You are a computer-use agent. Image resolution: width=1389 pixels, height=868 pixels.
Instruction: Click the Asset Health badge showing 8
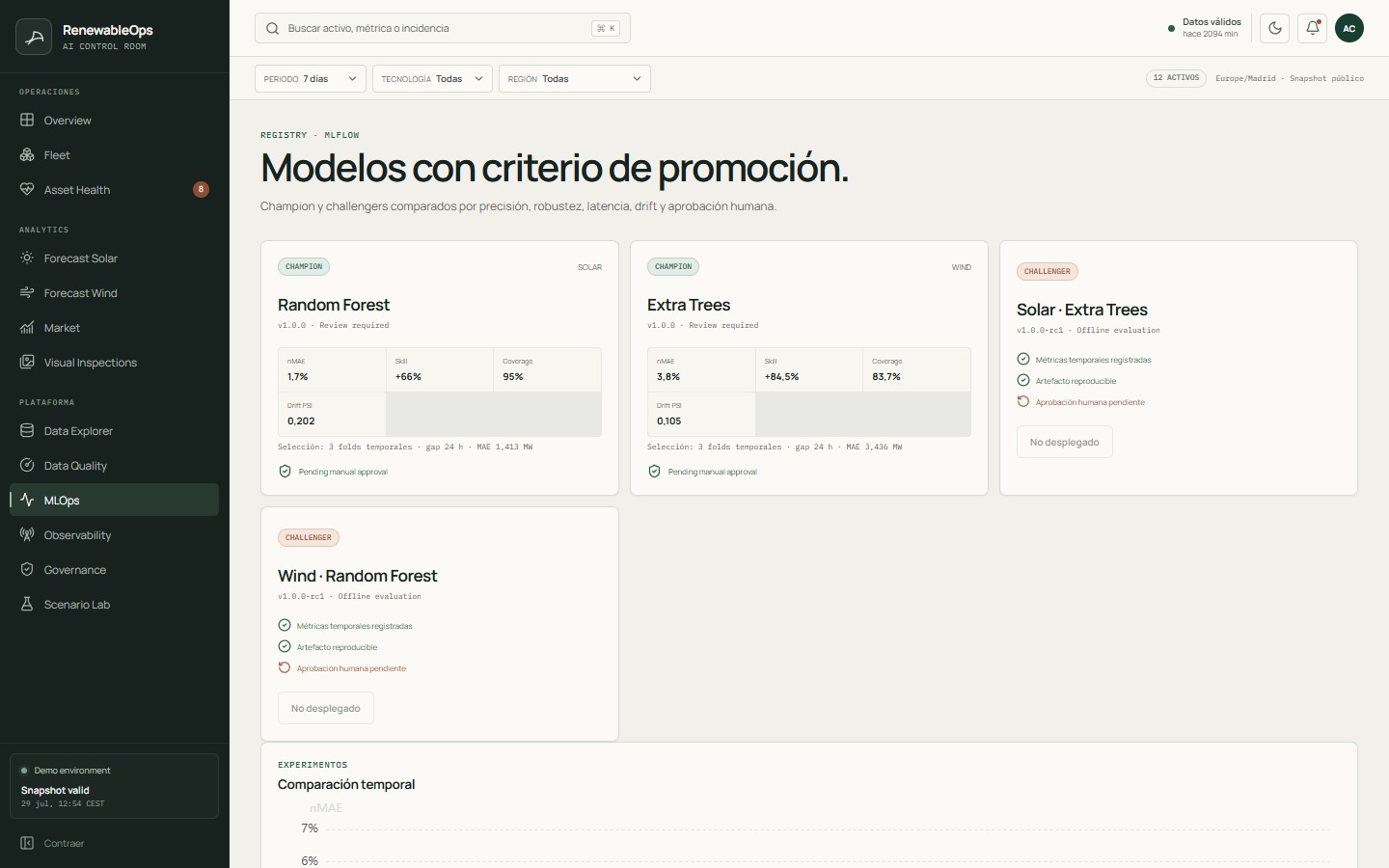201,190
